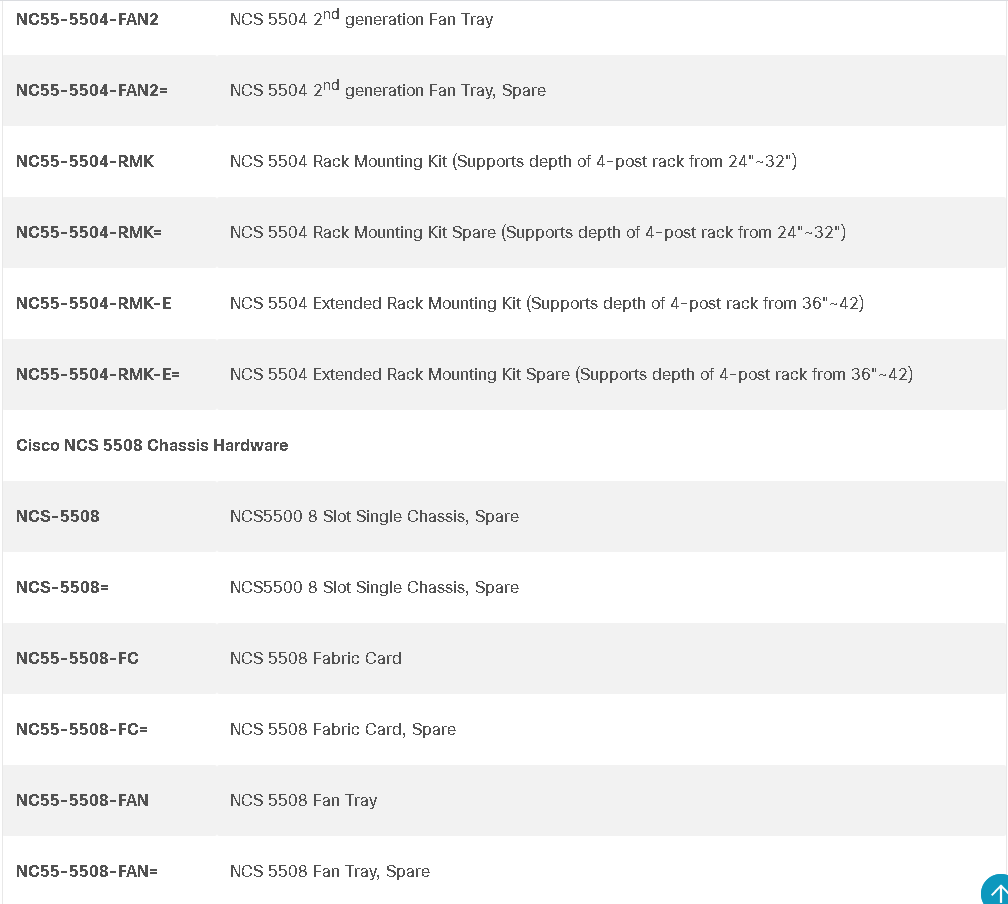Click the back-to-top arrow icon
Screen dimensions: 1008x904
996,890
